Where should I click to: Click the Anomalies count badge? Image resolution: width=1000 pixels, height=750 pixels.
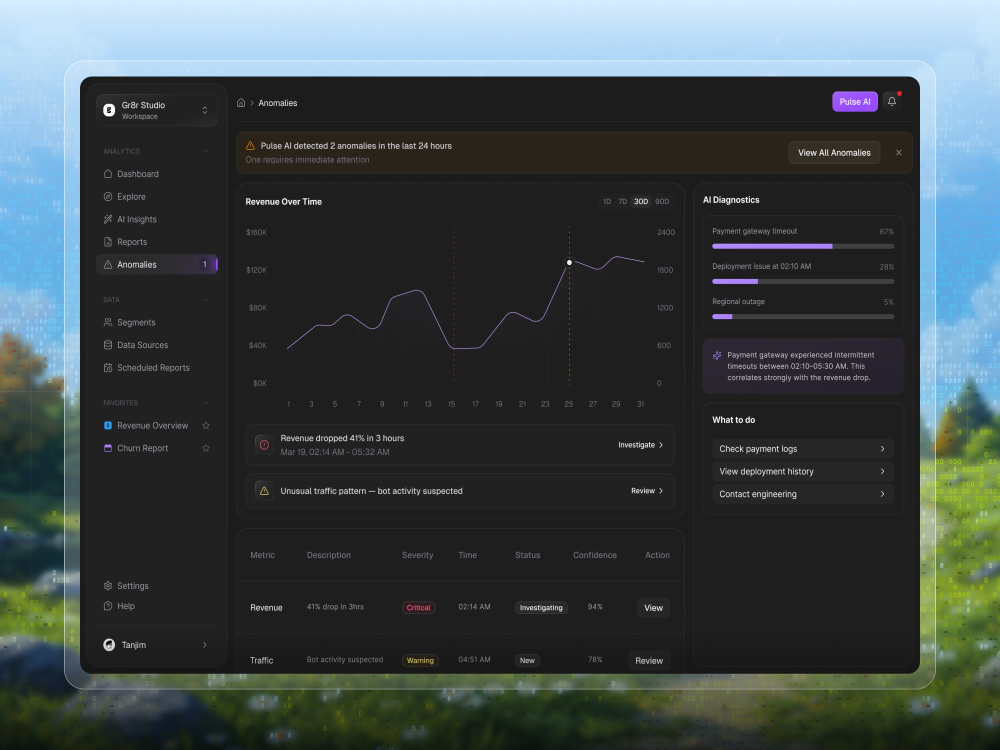click(205, 264)
